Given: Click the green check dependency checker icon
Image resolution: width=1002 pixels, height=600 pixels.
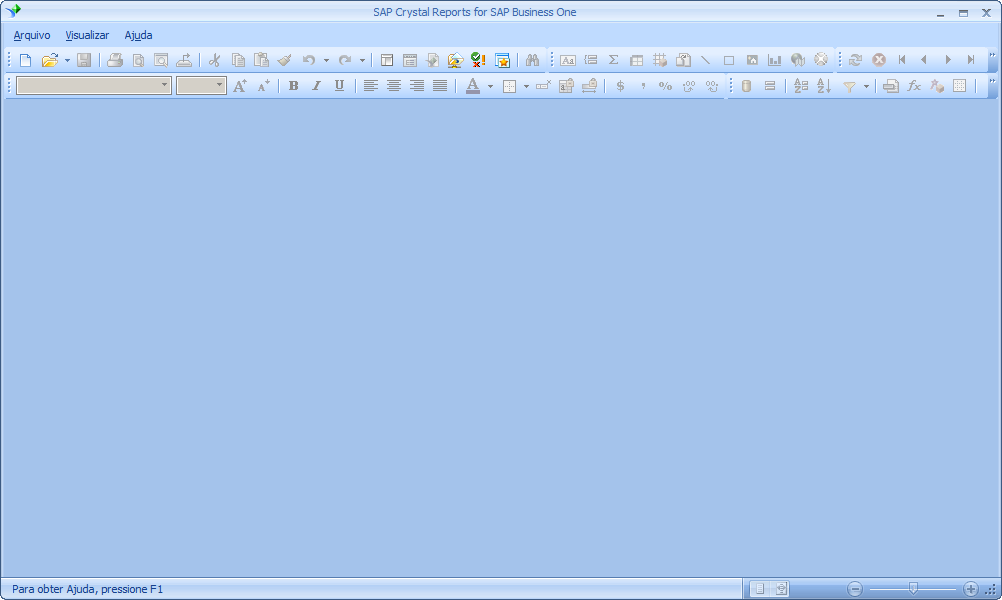Looking at the screenshot, I should click(x=478, y=60).
